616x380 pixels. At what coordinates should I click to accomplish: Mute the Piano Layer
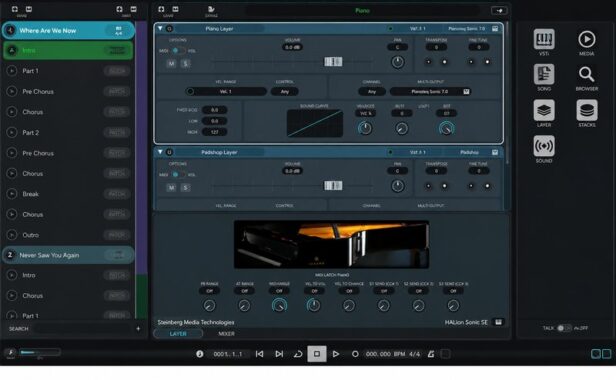coord(171,63)
